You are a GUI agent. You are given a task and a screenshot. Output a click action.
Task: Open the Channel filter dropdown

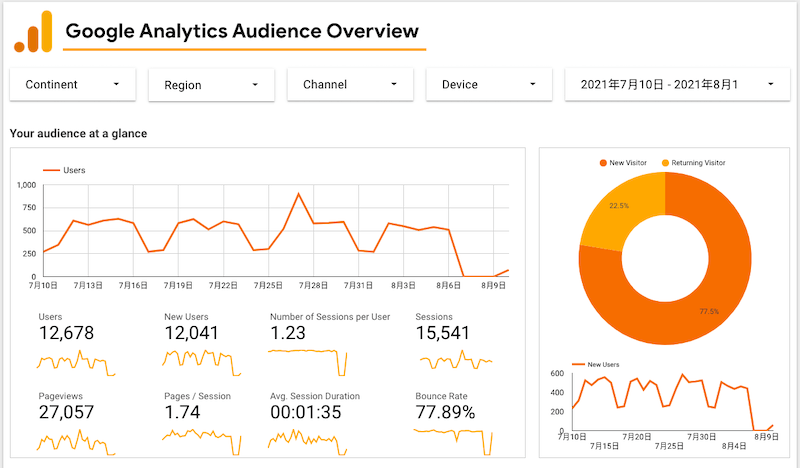pyautogui.click(x=350, y=84)
